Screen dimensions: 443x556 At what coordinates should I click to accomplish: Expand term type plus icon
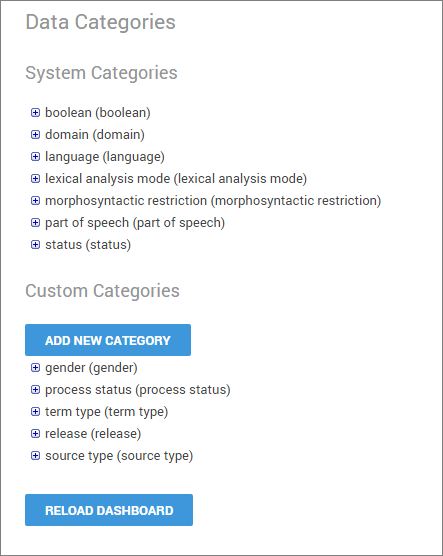35,411
